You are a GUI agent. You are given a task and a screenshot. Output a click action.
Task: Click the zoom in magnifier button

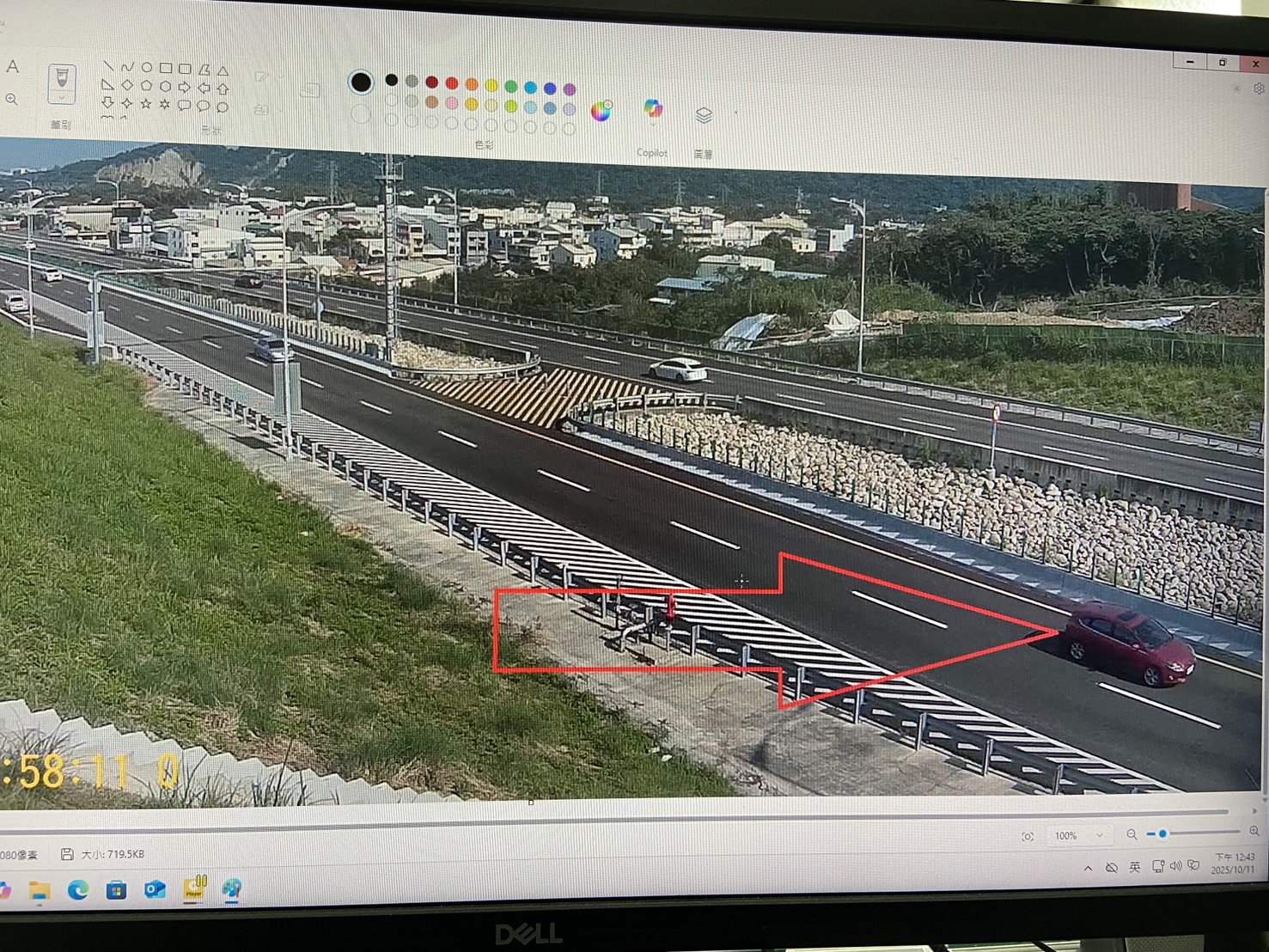(x=1254, y=831)
